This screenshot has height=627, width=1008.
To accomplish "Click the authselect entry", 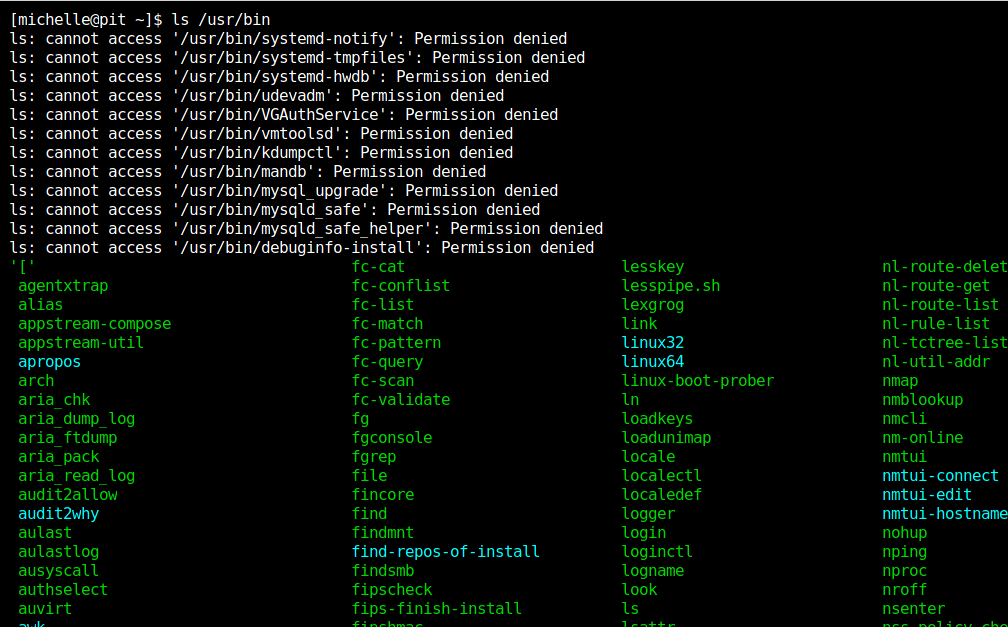I will click(x=63, y=590).
